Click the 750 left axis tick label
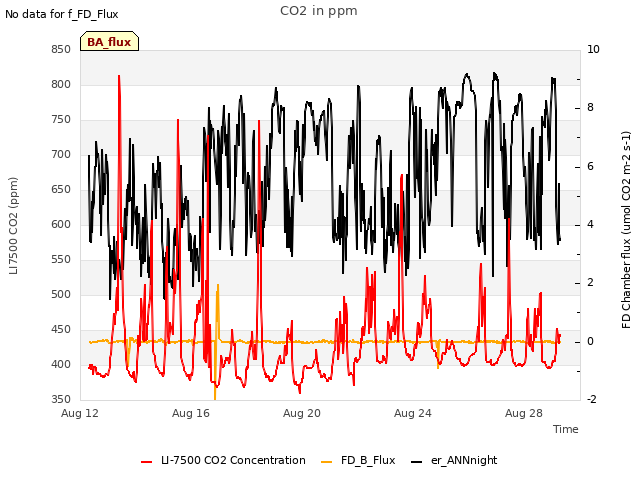 [x=61, y=120]
